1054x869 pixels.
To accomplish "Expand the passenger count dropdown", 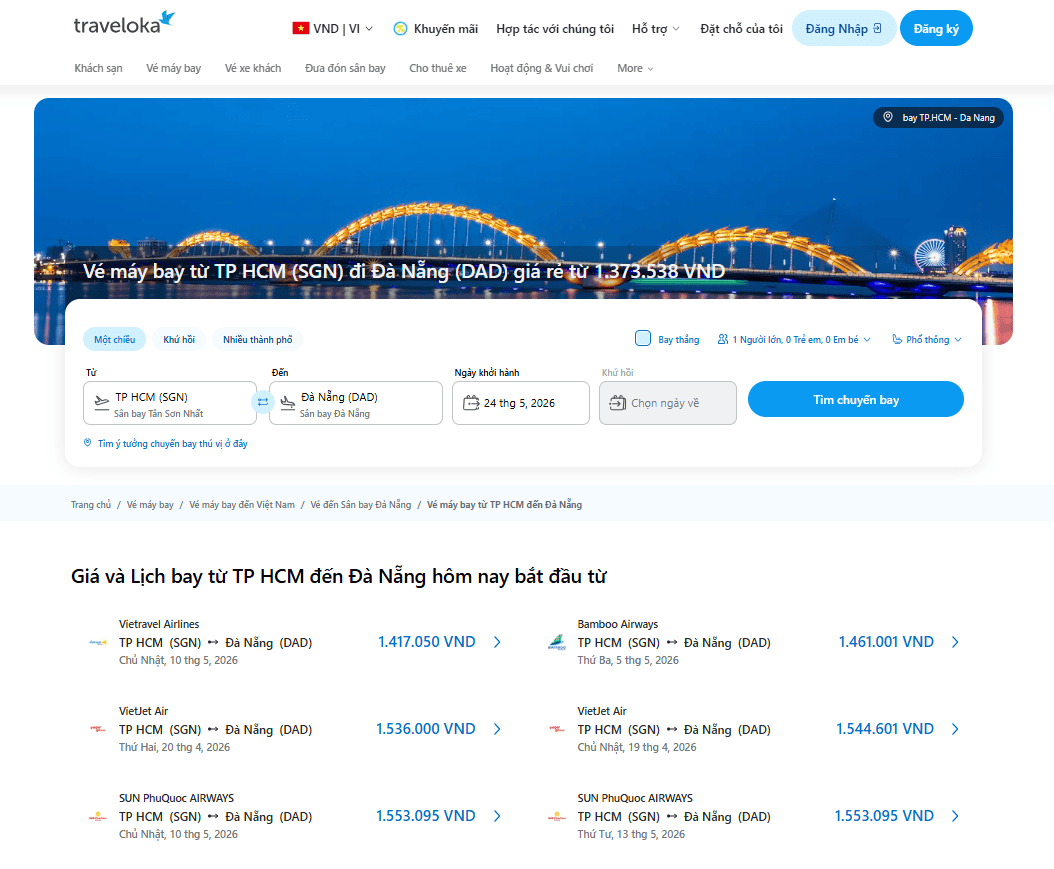I will 794,340.
